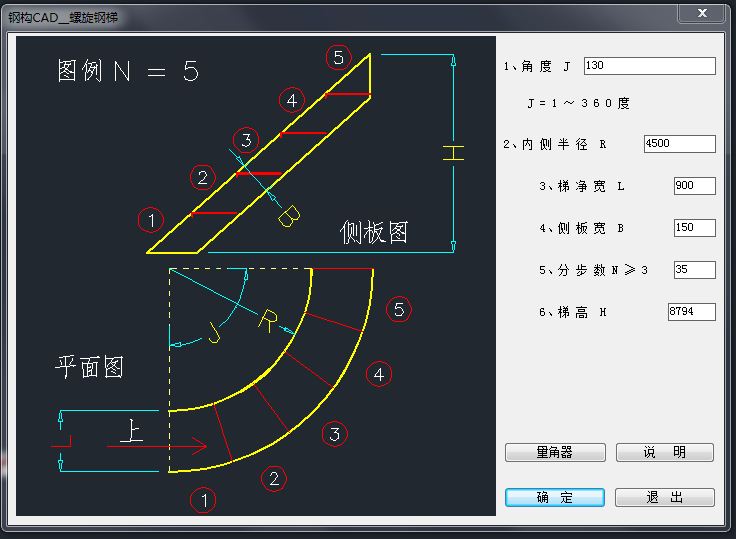
Task: Click the 平面图 caption in the diagram
Action: point(90,367)
